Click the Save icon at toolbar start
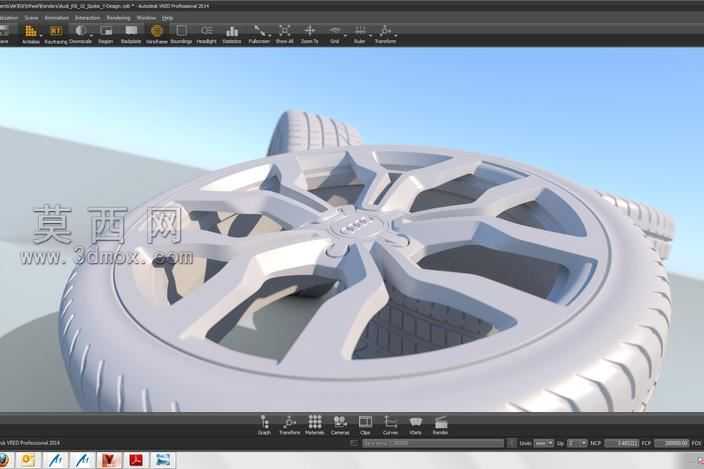This screenshot has height=469, width=704. click(x=4, y=34)
